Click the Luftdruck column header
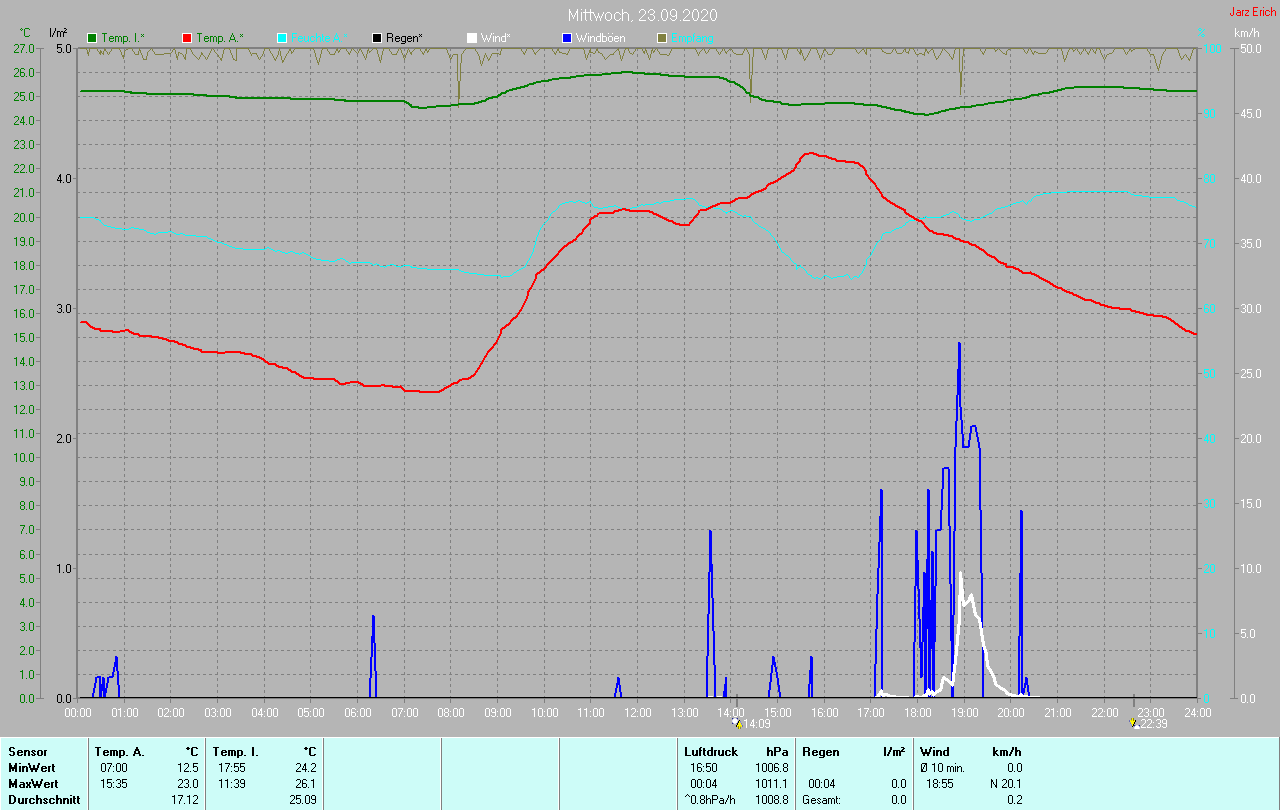The width and height of the screenshot is (1280, 810). 711,751
